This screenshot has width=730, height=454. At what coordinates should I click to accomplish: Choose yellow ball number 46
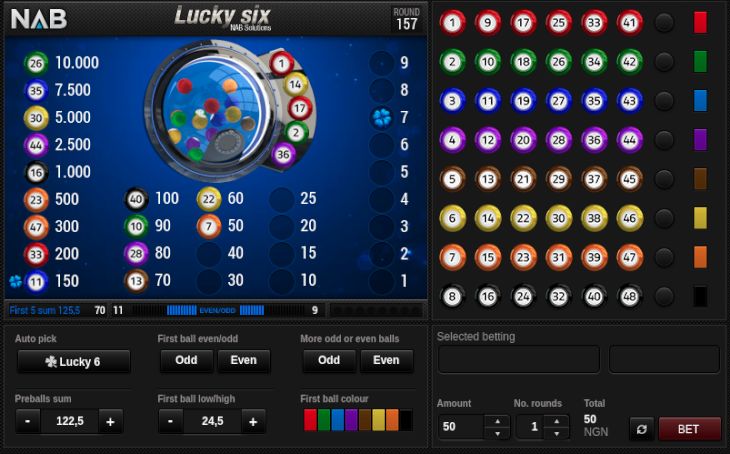point(629,218)
